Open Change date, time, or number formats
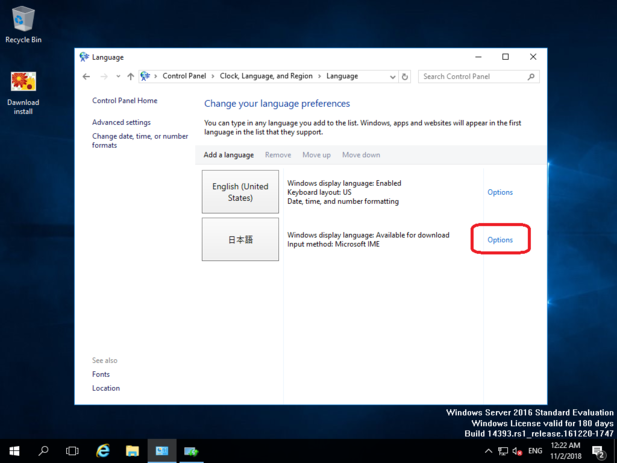 pyautogui.click(x=140, y=140)
